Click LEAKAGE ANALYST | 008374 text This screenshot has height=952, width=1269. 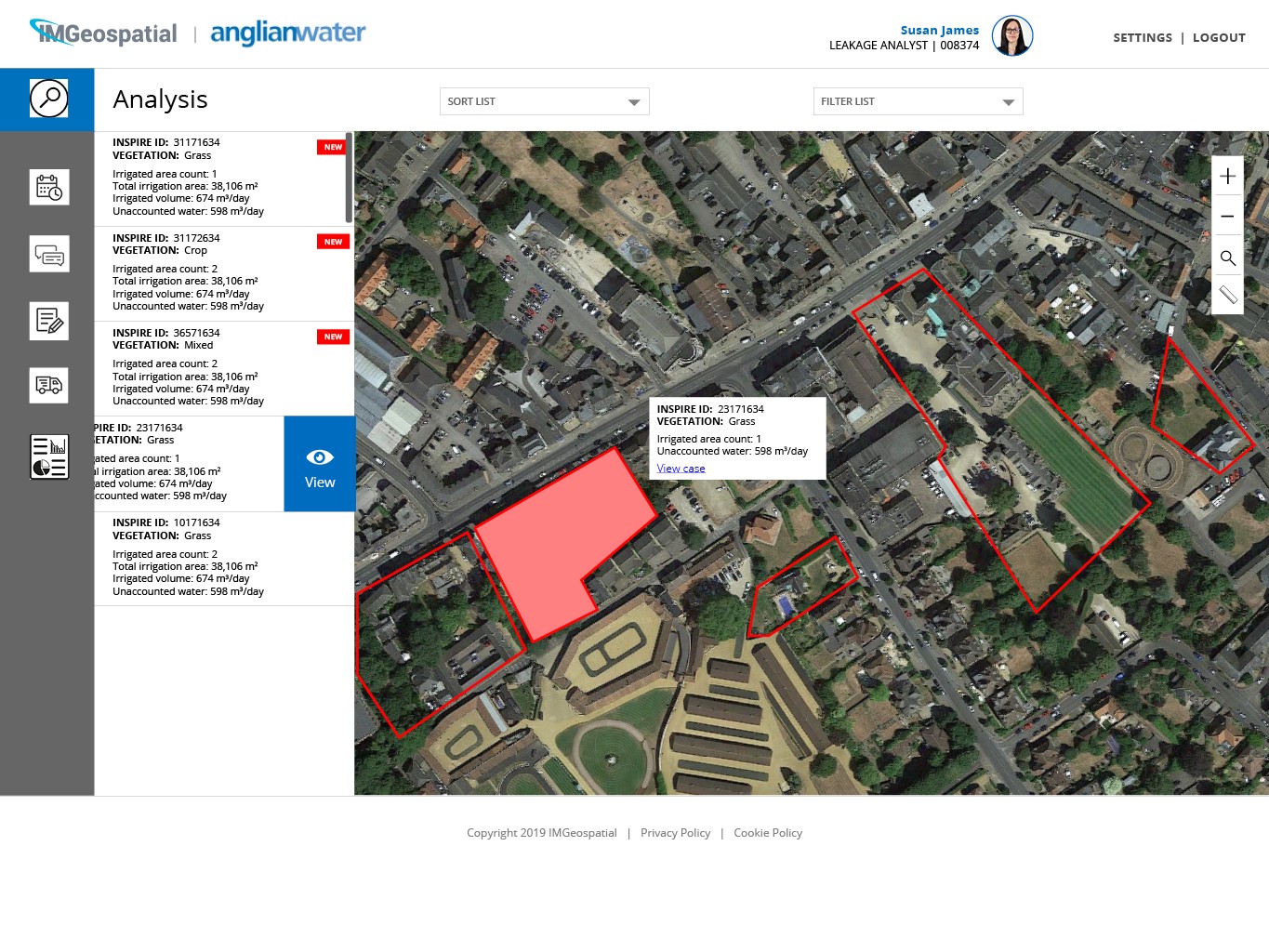pyautogui.click(x=904, y=45)
